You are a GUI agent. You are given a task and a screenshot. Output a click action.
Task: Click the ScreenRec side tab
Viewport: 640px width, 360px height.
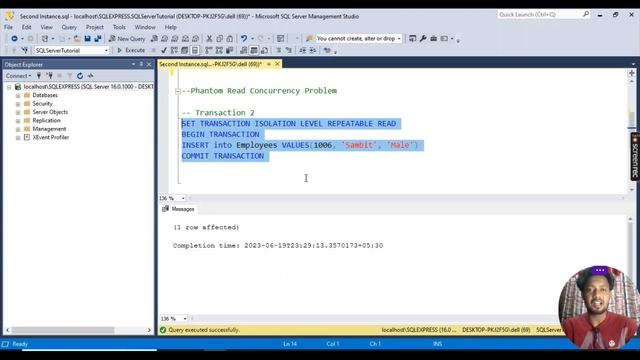tap(635, 157)
